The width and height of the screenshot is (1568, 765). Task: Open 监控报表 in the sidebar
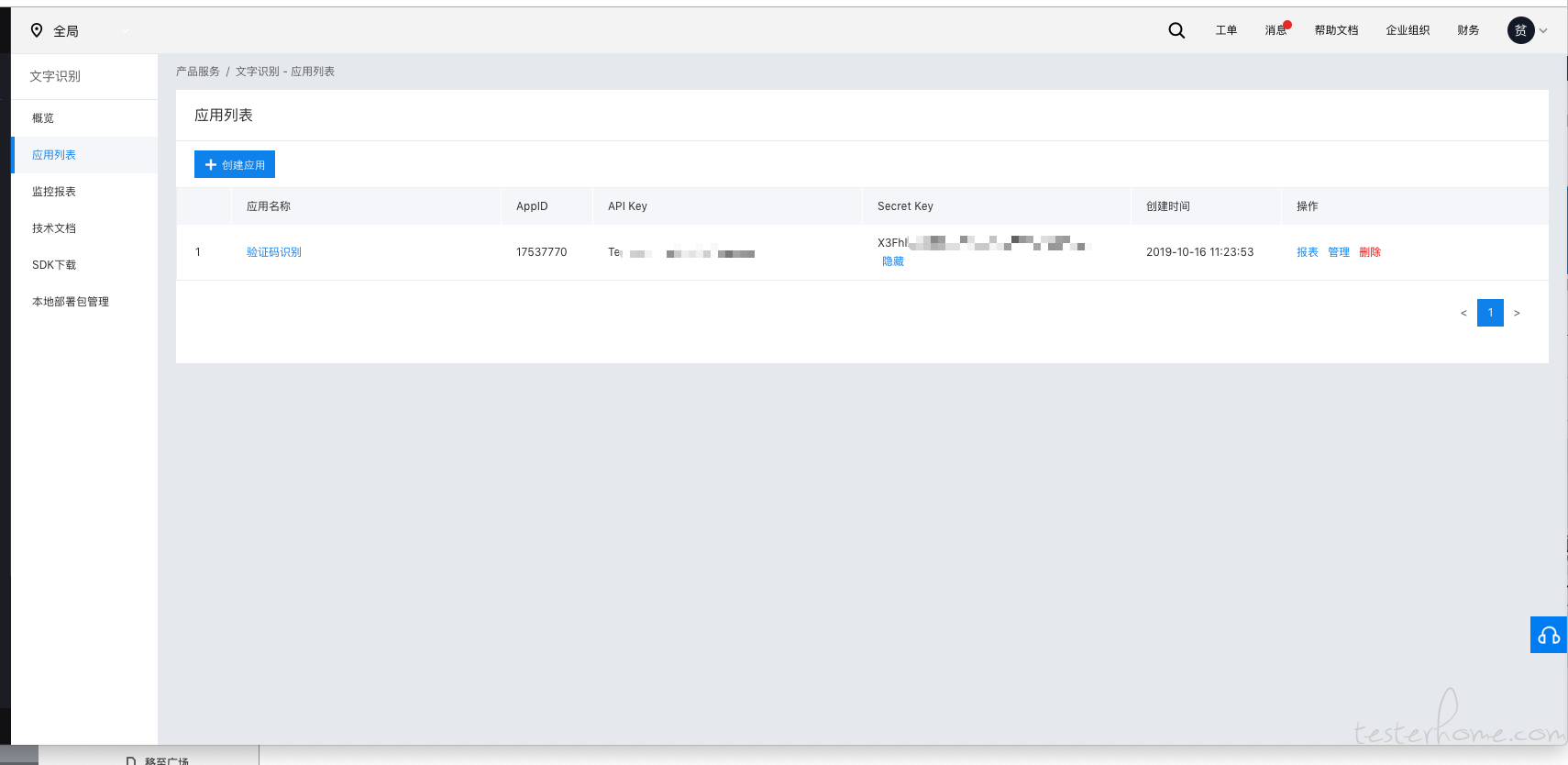pyautogui.click(x=84, y=192)
